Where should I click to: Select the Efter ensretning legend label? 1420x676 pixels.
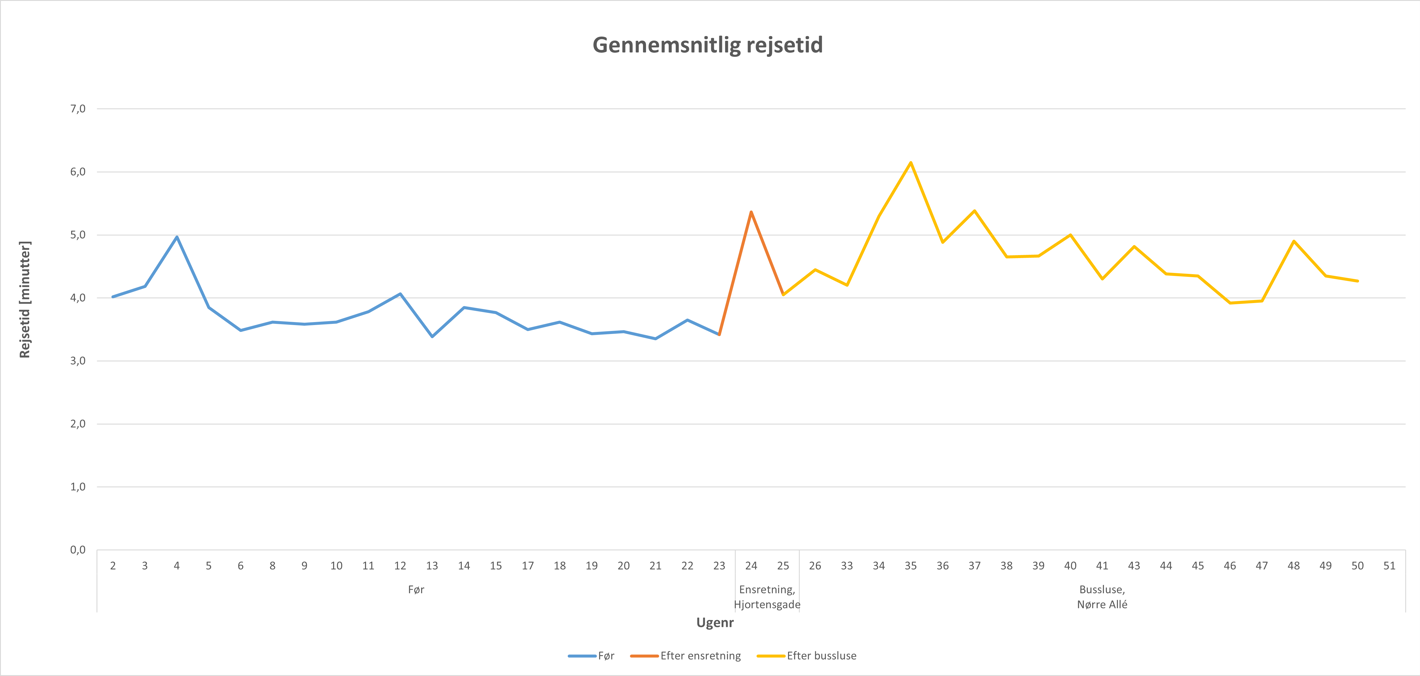pos(700,656)
